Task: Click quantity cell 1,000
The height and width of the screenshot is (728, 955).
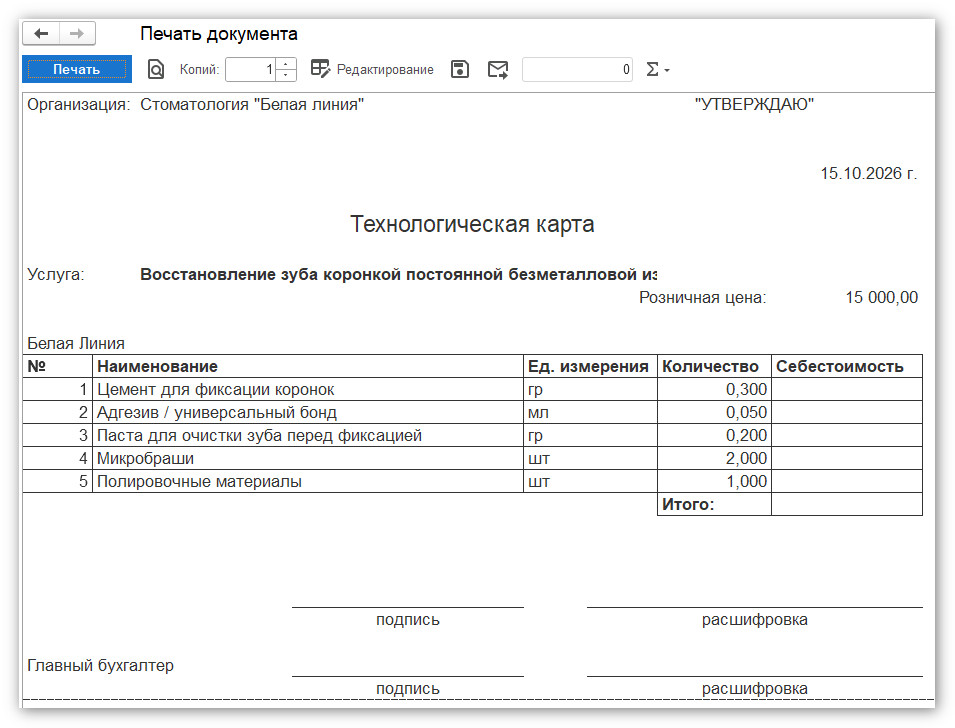Action: (714, 481)
